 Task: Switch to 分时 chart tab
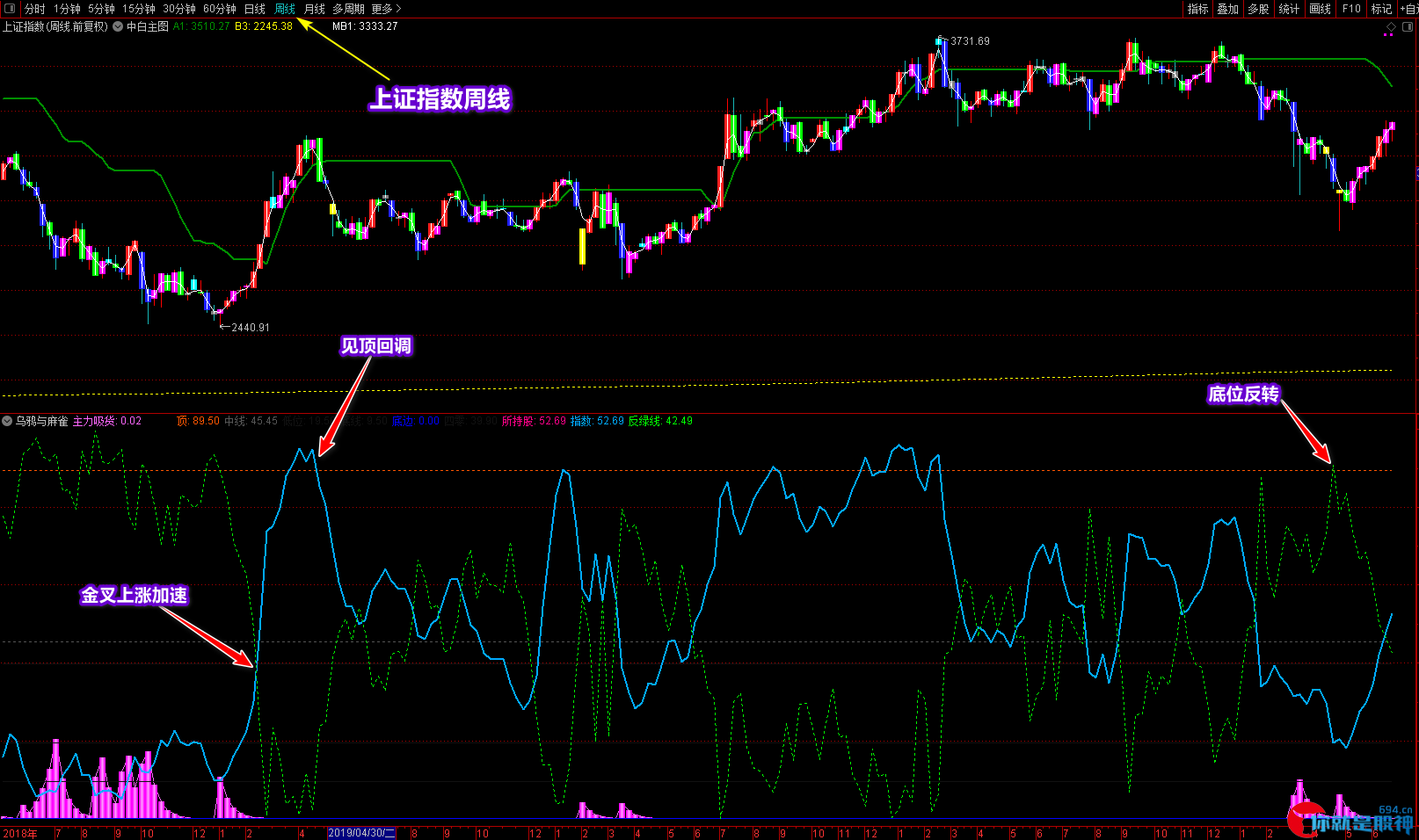[x=34, y=9]
